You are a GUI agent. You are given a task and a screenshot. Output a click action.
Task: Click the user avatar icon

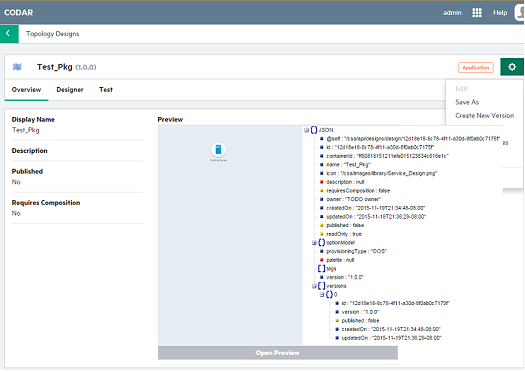(520, 13)
